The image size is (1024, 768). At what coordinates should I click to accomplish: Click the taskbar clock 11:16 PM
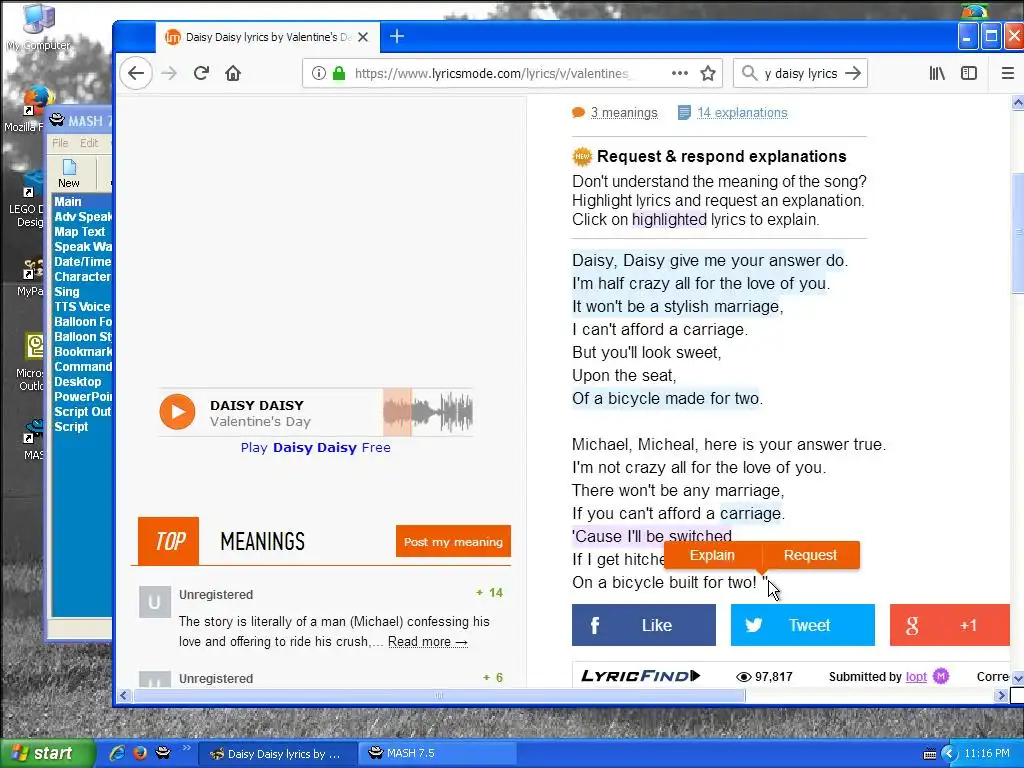click(x=987, y=753)
